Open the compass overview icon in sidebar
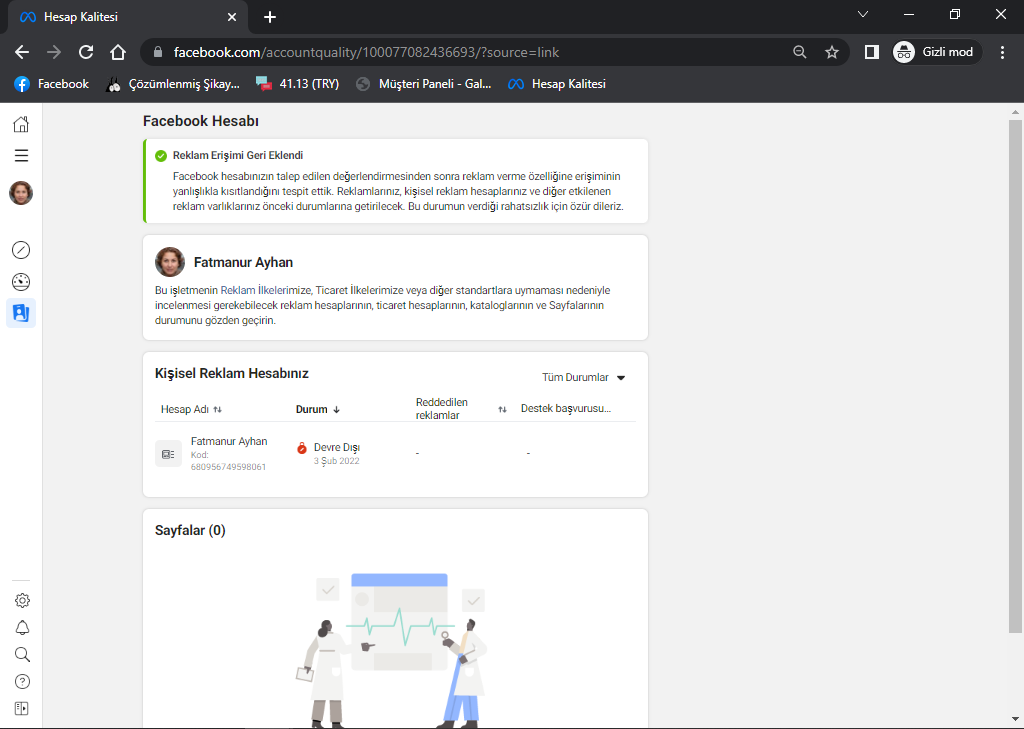The width and height of the screenshot is (1024, 729). coord(21,250)
